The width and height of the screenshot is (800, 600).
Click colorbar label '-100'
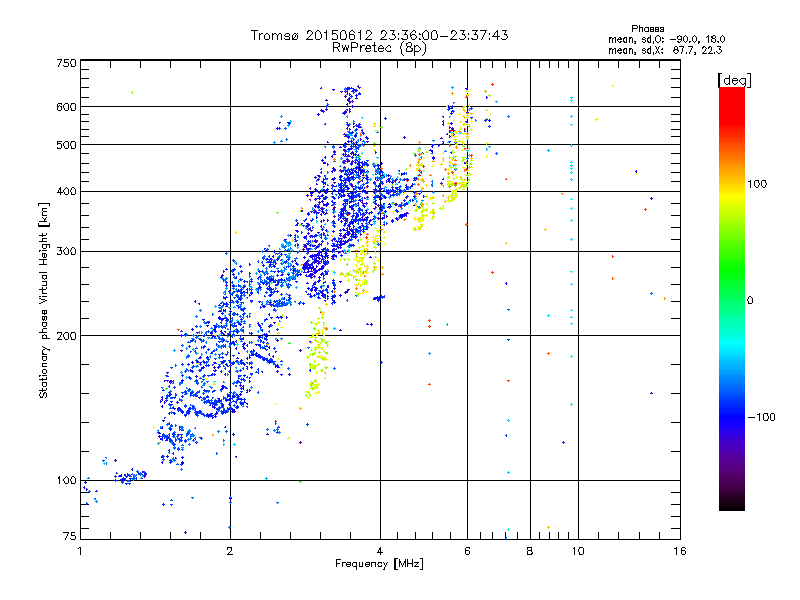click(x=762, y=417)
